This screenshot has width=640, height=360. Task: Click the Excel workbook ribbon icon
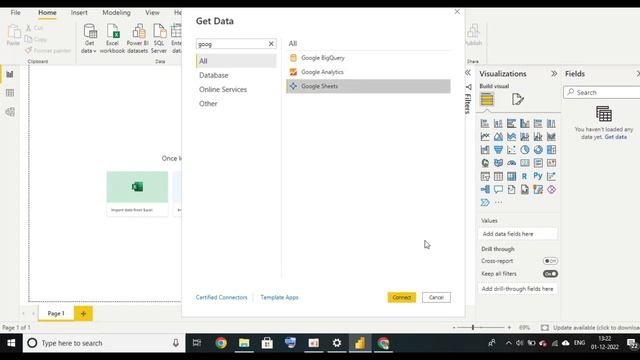tap(112, 39)
